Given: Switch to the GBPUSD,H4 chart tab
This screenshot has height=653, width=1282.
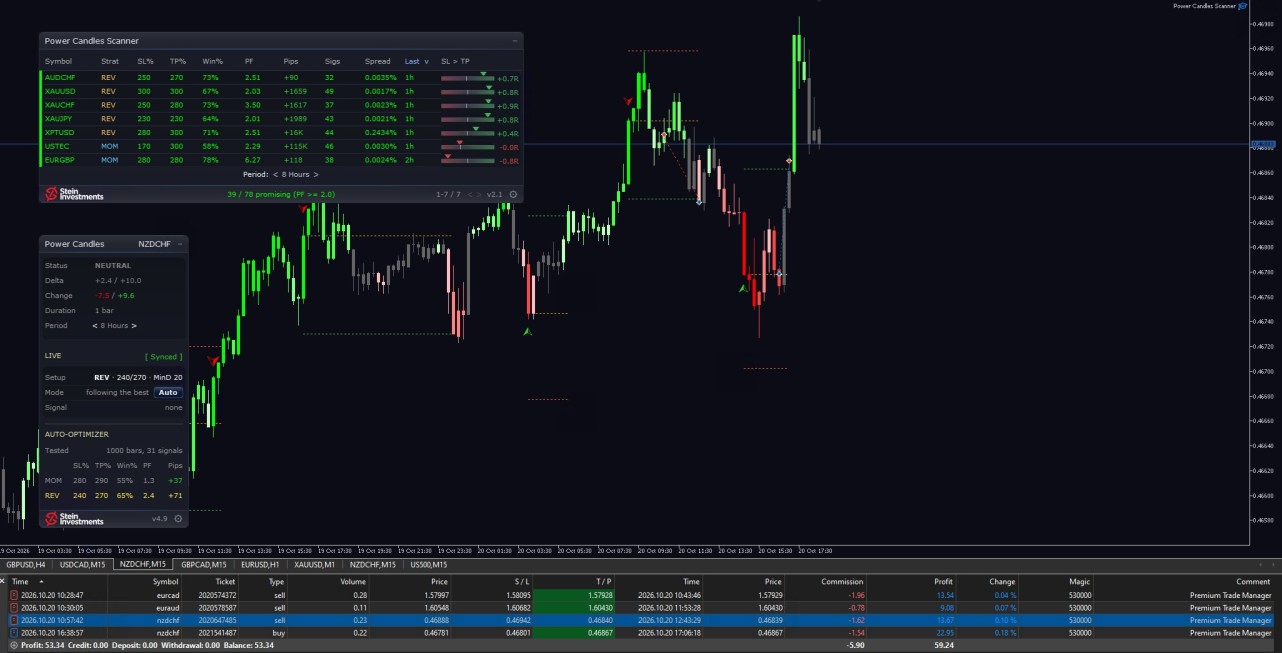Looking at the screenshot, I should coord(27,565).
